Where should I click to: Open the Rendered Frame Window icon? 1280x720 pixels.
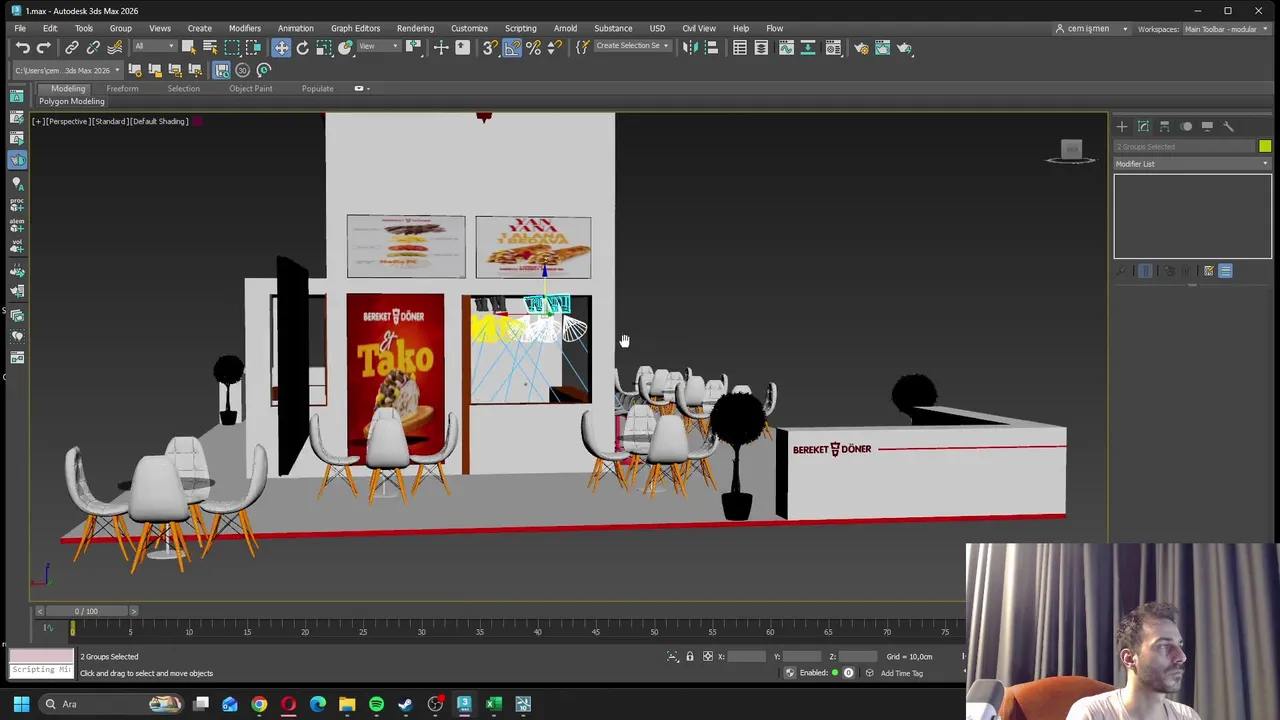point(882,47)
